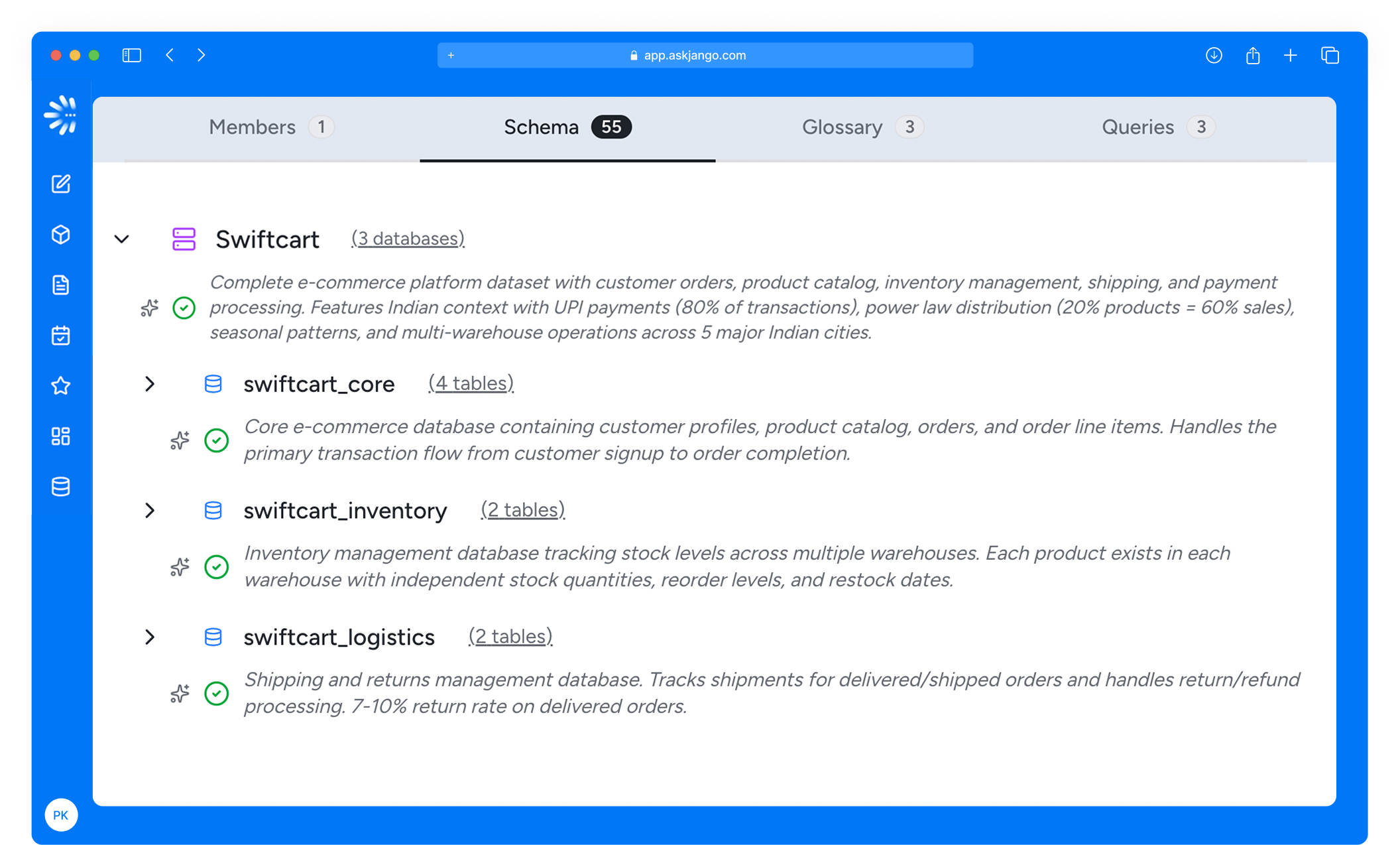Click the Swiftcart data source title
1400x845 pixels.
tap(268, 239)
